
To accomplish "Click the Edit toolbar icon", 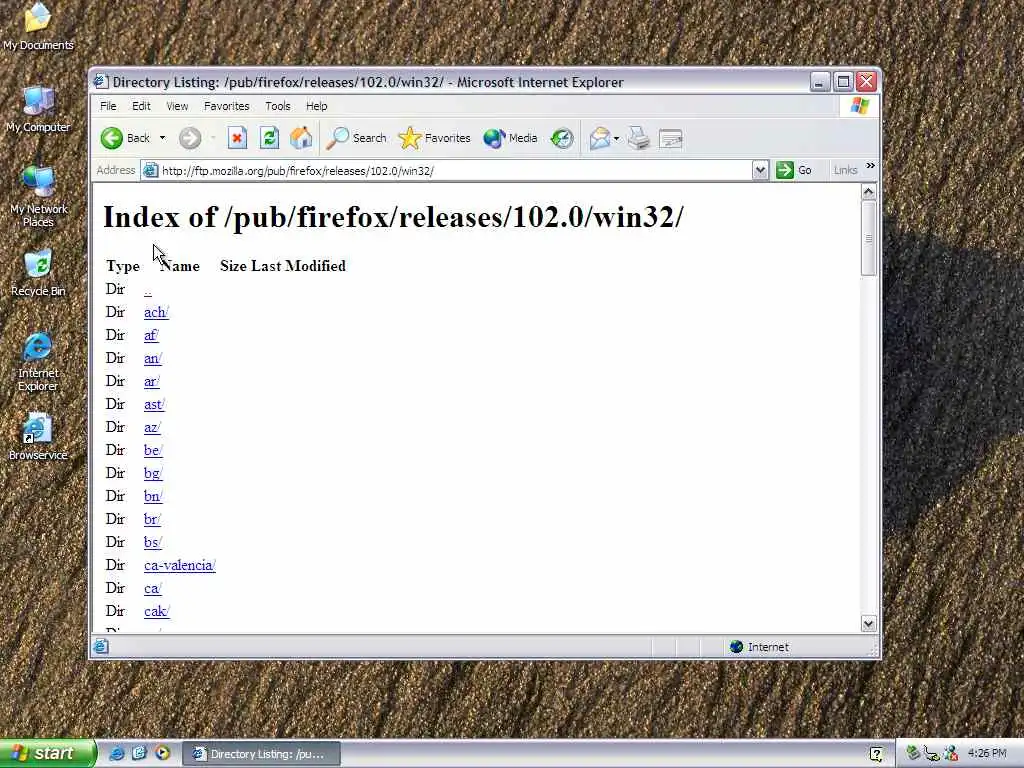I will [671, 138].
